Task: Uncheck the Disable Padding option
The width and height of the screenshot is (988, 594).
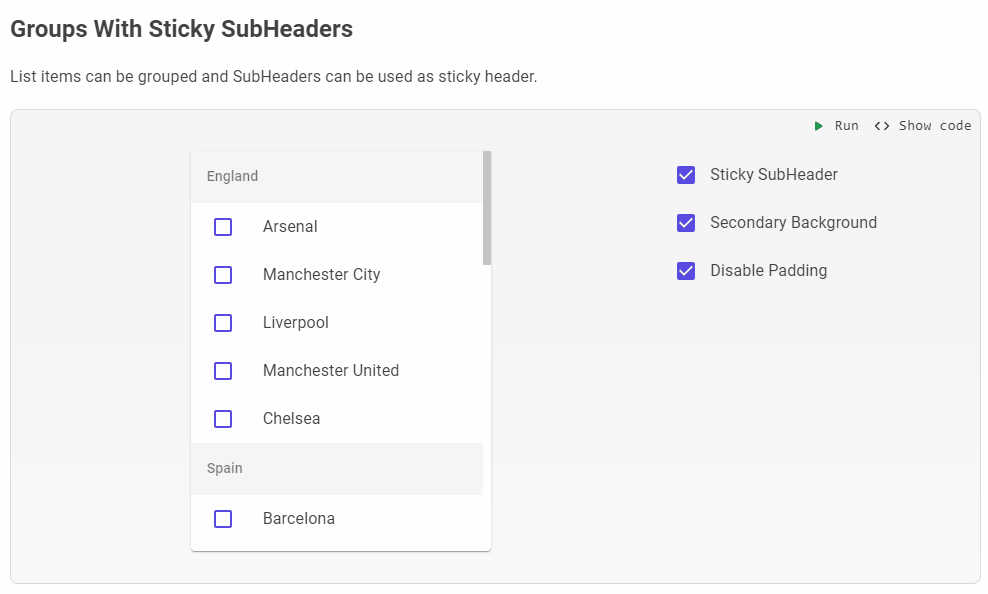Action: pyautogui.click(x=686, y=271)
